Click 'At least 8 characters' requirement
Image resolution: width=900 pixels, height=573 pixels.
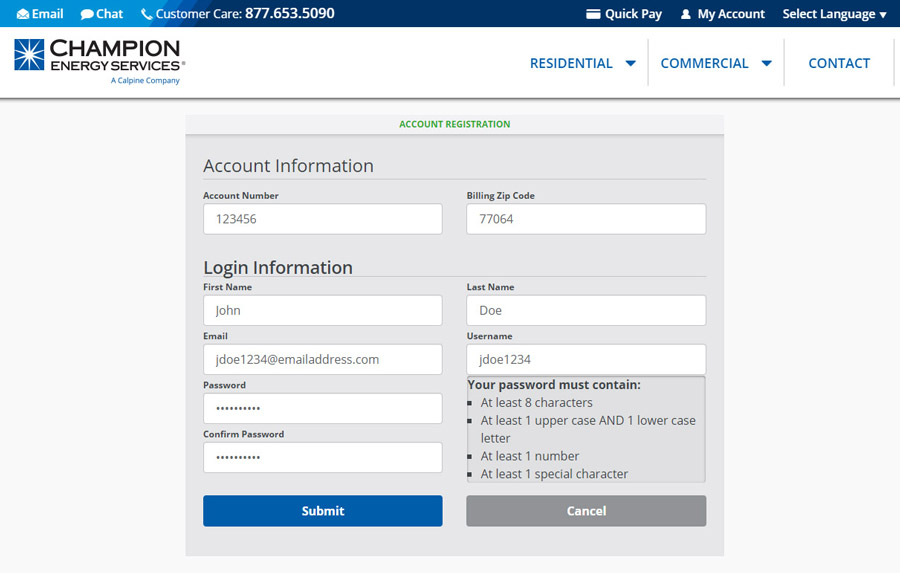pyautogui.click(x=537, y=402)
